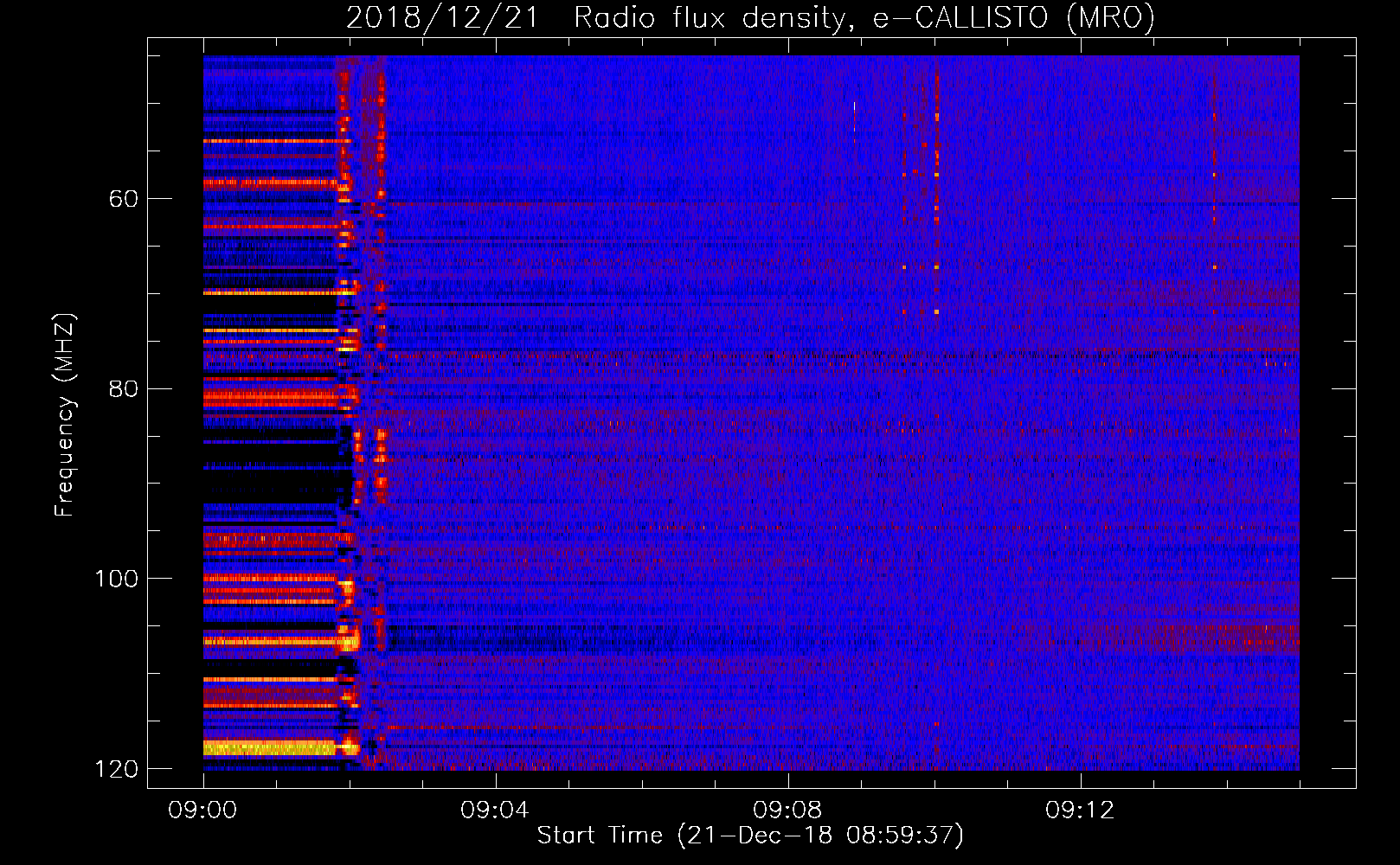
Task: Click the '09:04' time tick label
Action: pyautogui.click(x=495, y=811)
